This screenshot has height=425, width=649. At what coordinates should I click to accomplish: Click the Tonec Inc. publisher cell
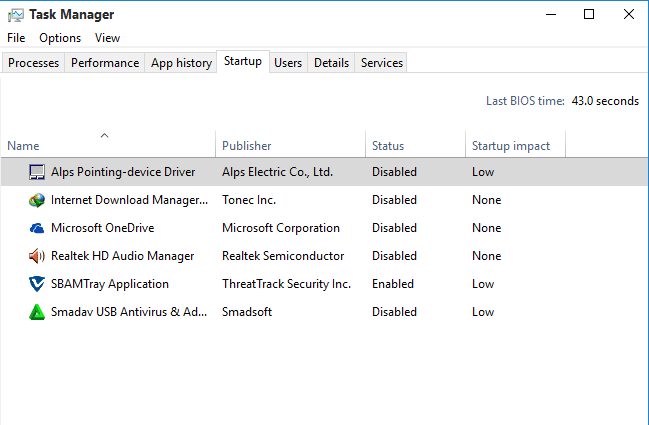249,200
